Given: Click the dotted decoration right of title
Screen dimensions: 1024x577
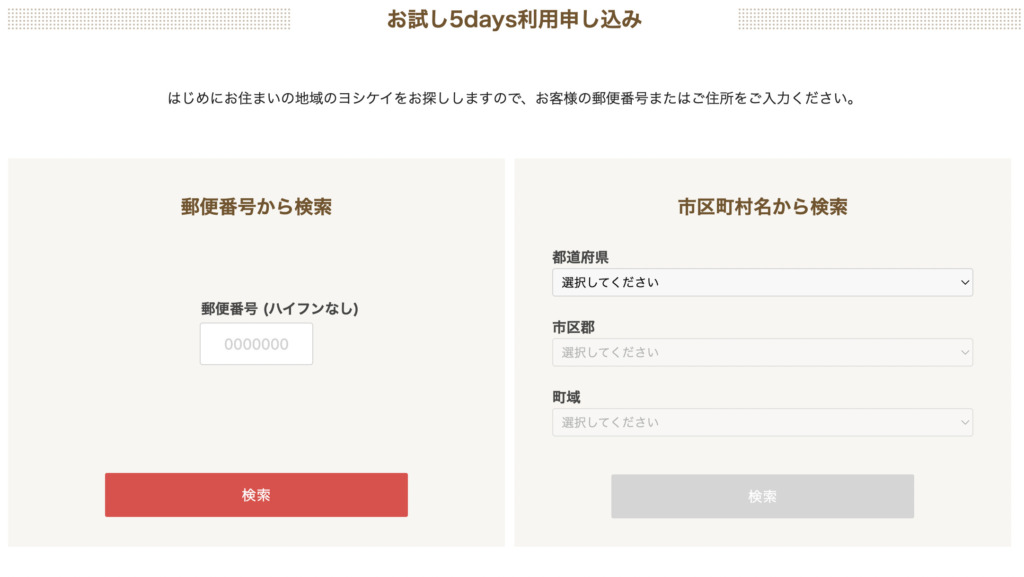Looking at the screenshot, I should point(879,19).
